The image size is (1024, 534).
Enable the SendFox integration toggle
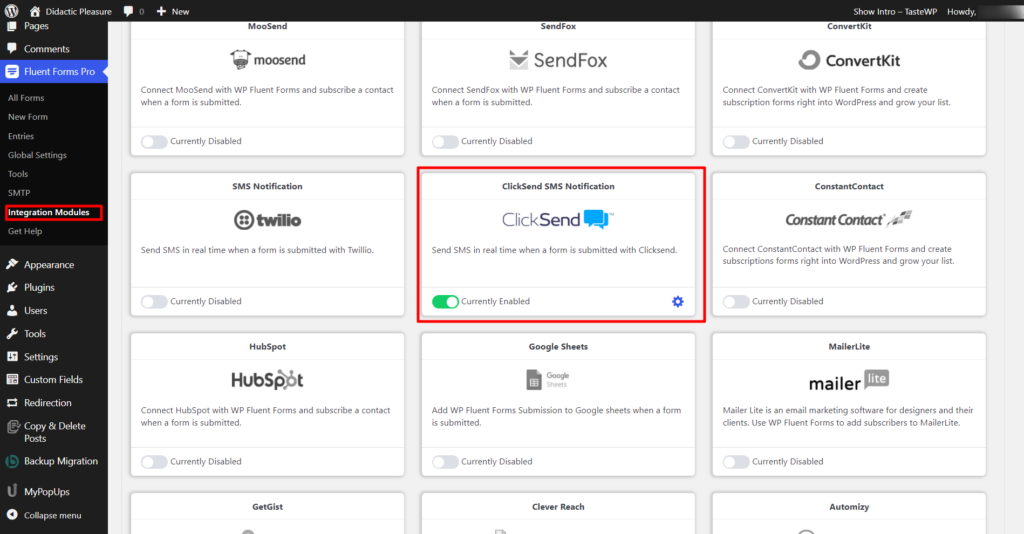pyautogui.click(x=445, y=141)
